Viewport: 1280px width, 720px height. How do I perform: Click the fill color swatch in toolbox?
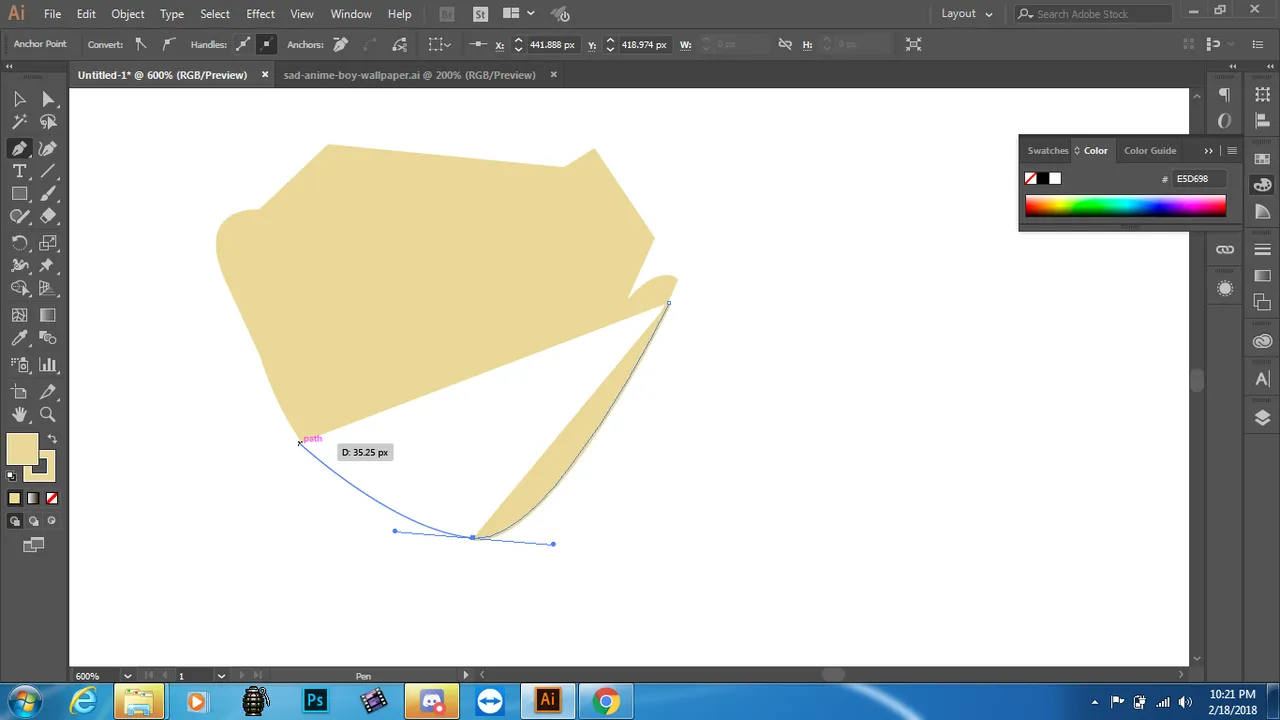[22, 449]
